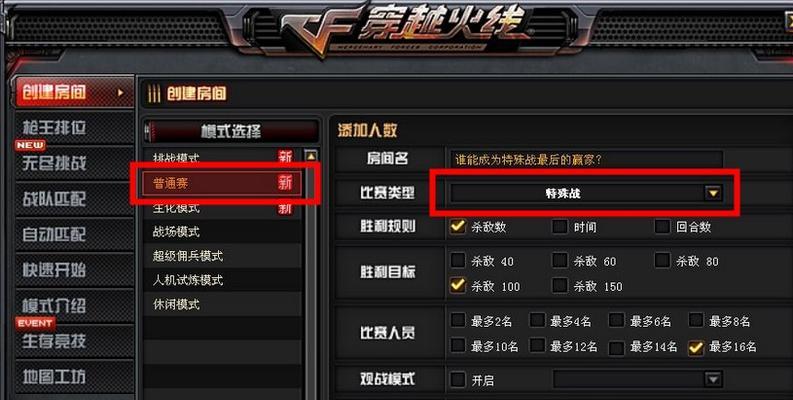The height and width of the screenshot is (400, 793).
Task: Click the stripes icon before 创建房间 header
Action: click(x=154, y=94)
